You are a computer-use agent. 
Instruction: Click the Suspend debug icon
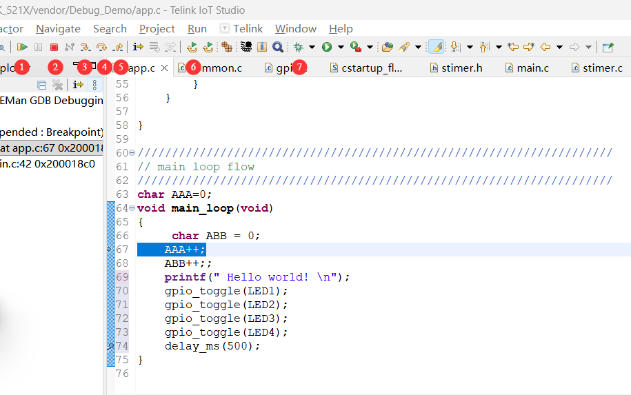38,47
